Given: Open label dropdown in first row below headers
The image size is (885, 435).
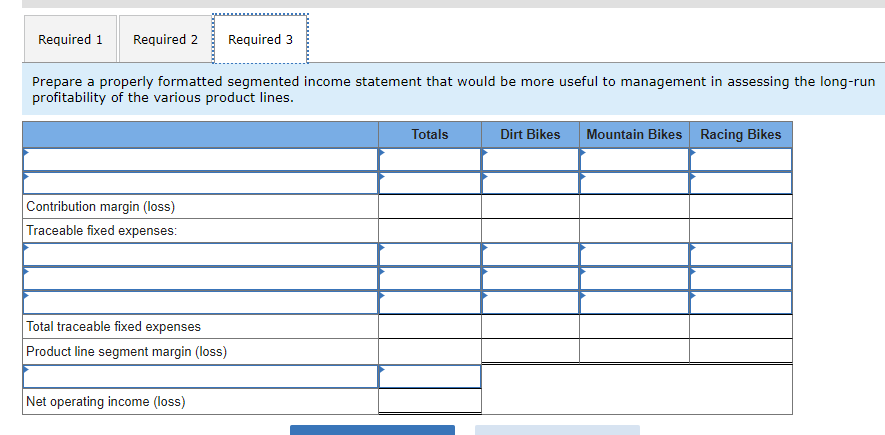Looking at the screenshot, I should click(200, 160).
